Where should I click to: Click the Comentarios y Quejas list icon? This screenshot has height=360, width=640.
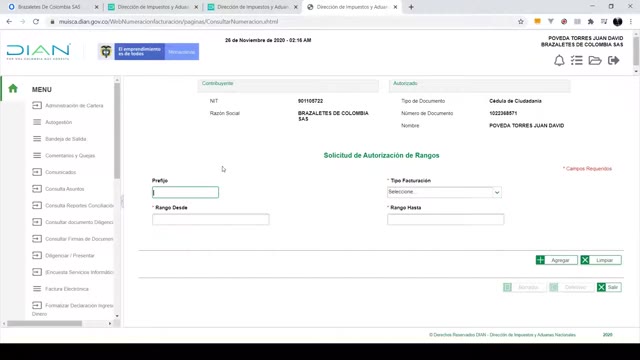point(37,156)
